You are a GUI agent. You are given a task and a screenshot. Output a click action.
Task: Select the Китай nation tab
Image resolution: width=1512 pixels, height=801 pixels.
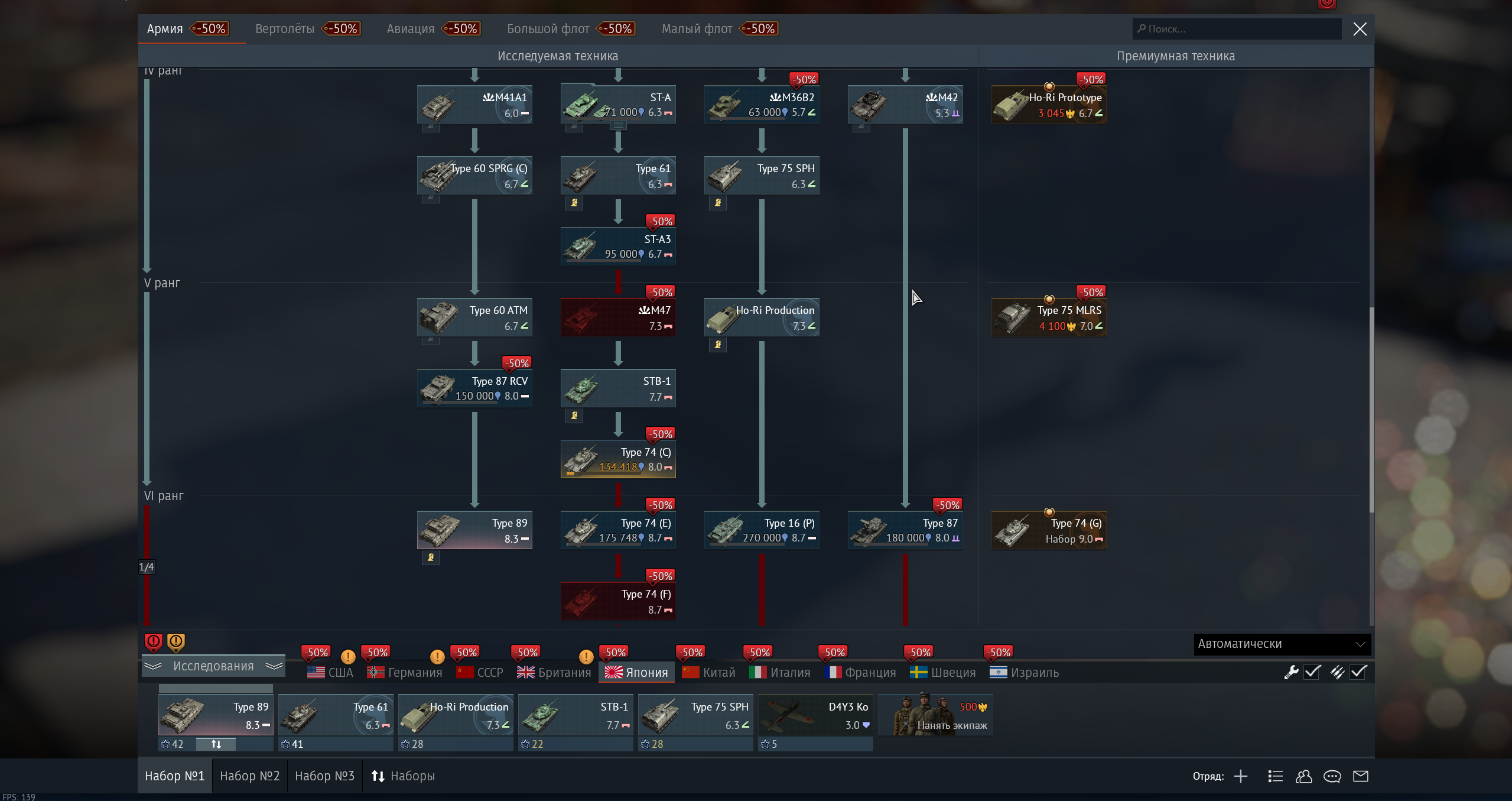point(709,673)
